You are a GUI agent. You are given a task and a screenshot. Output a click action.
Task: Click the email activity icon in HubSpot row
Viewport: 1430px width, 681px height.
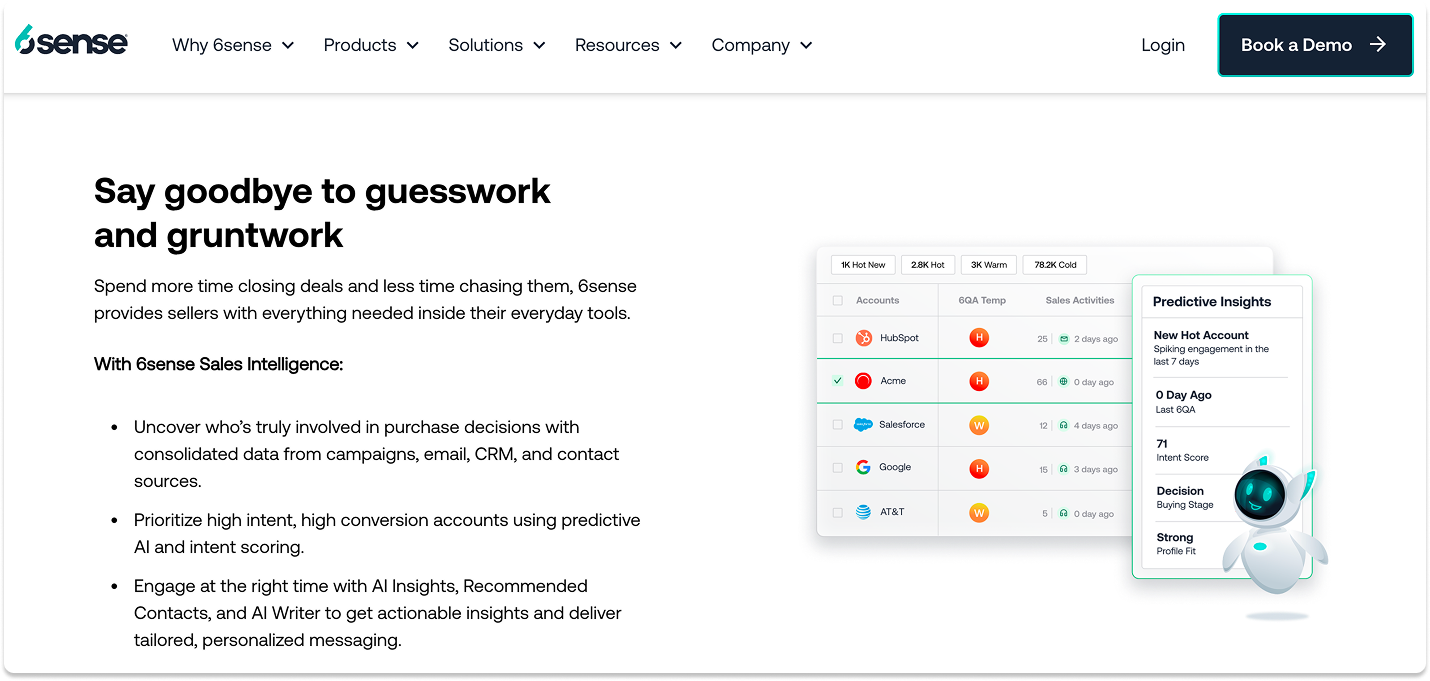pyautogui.click(x=1064, y=339)
